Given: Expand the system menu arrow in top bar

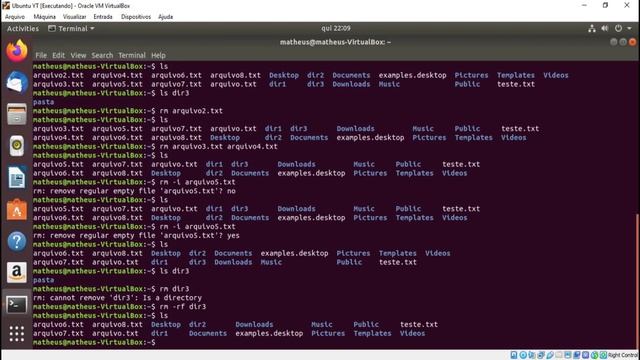Looking at the screenshot, I should (x=629, y=29).
